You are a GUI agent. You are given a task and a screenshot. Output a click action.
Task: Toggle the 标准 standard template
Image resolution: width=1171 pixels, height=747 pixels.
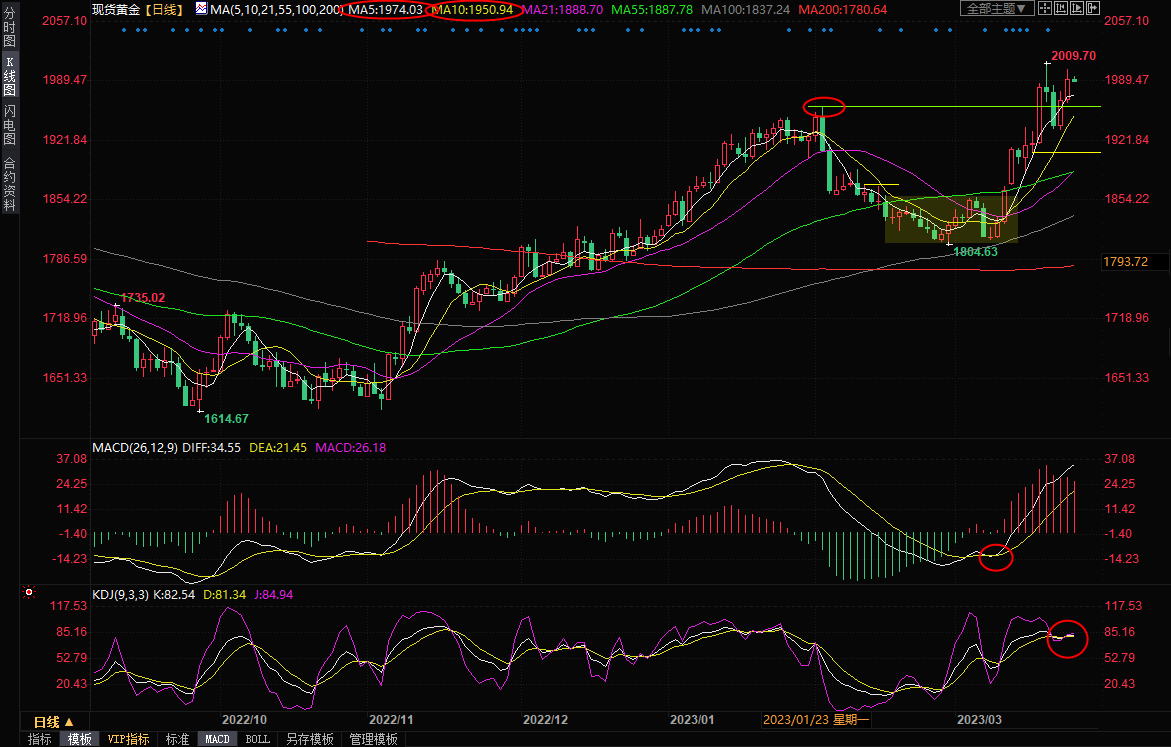pos(177,739)
